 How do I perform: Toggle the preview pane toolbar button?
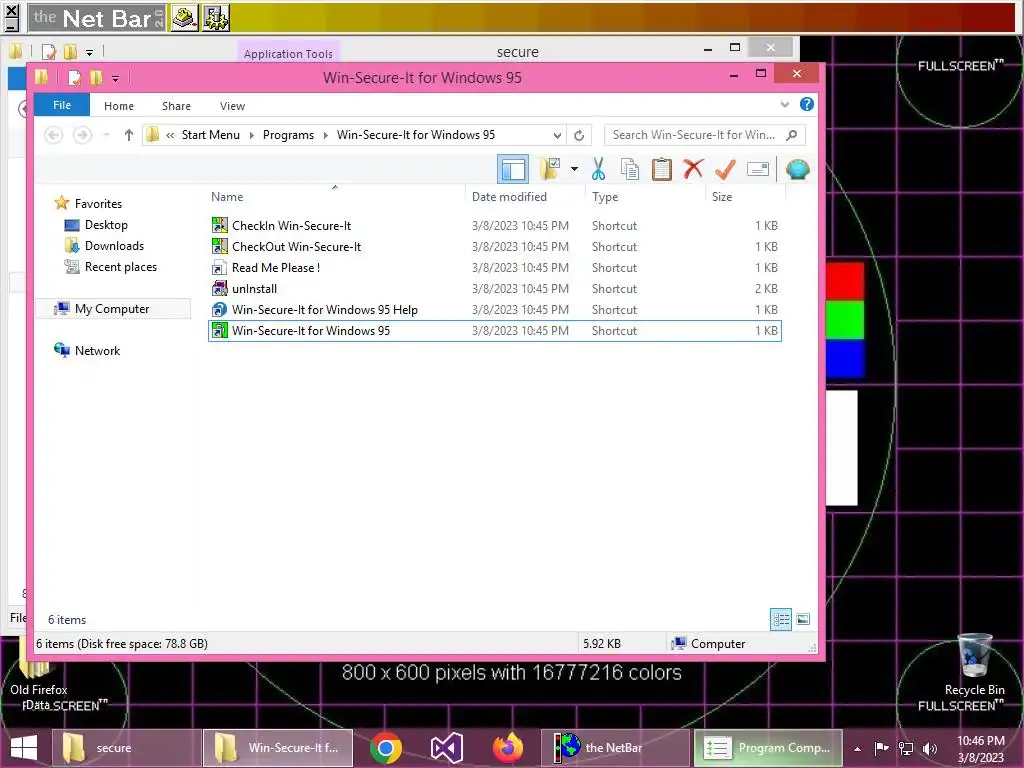pos(513,170)
